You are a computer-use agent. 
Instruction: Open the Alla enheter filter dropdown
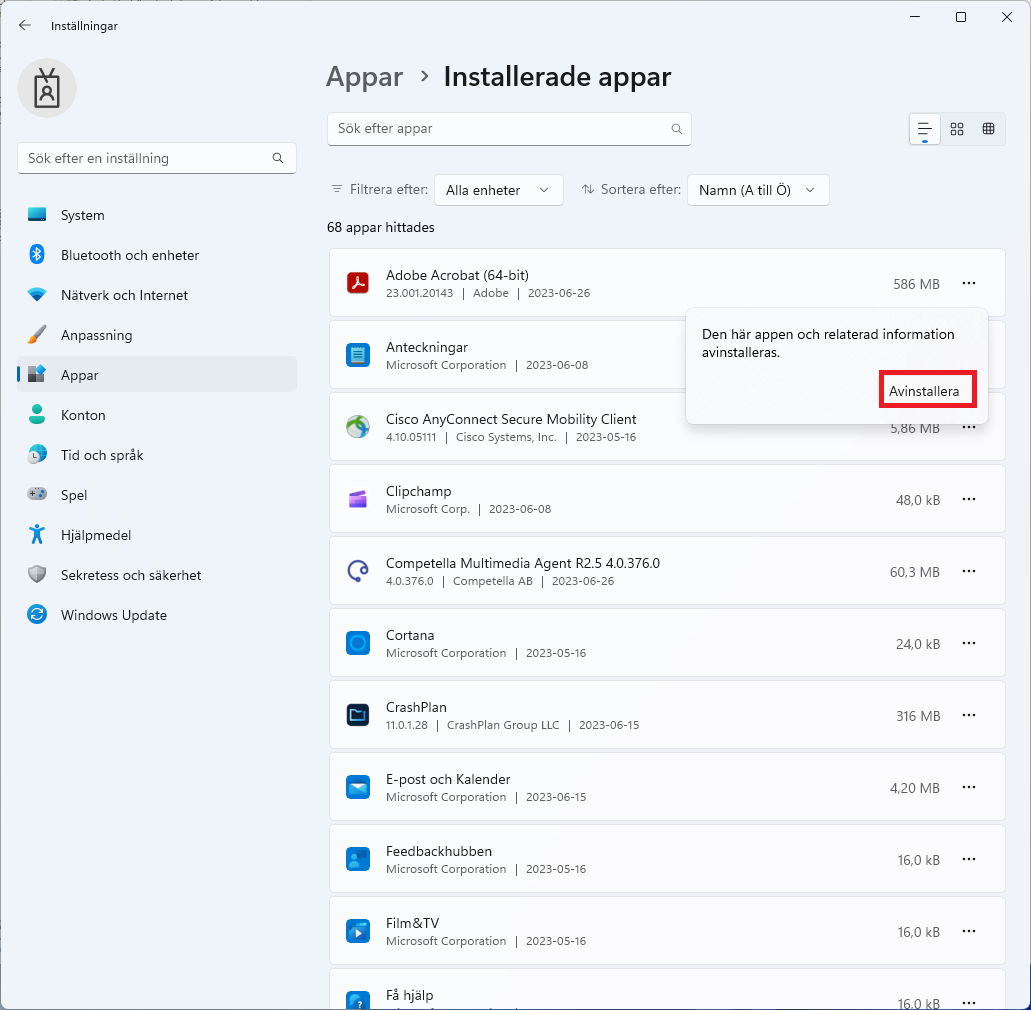click(x=498, y=190)
